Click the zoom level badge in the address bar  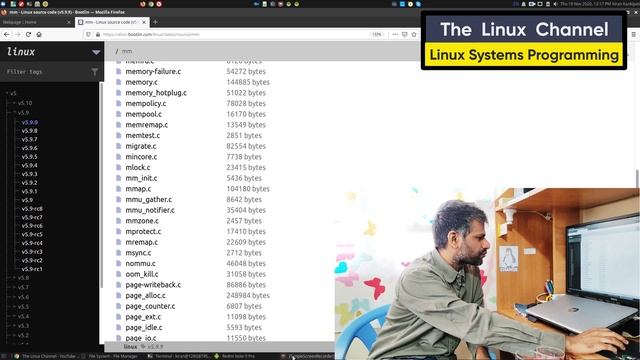(x=377, y=35)
